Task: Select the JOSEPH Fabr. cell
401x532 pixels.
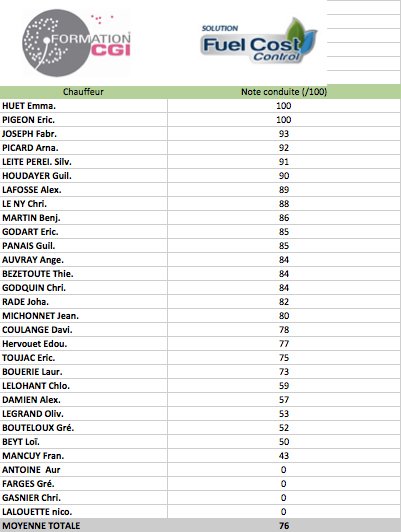Action: coord(83,134)
